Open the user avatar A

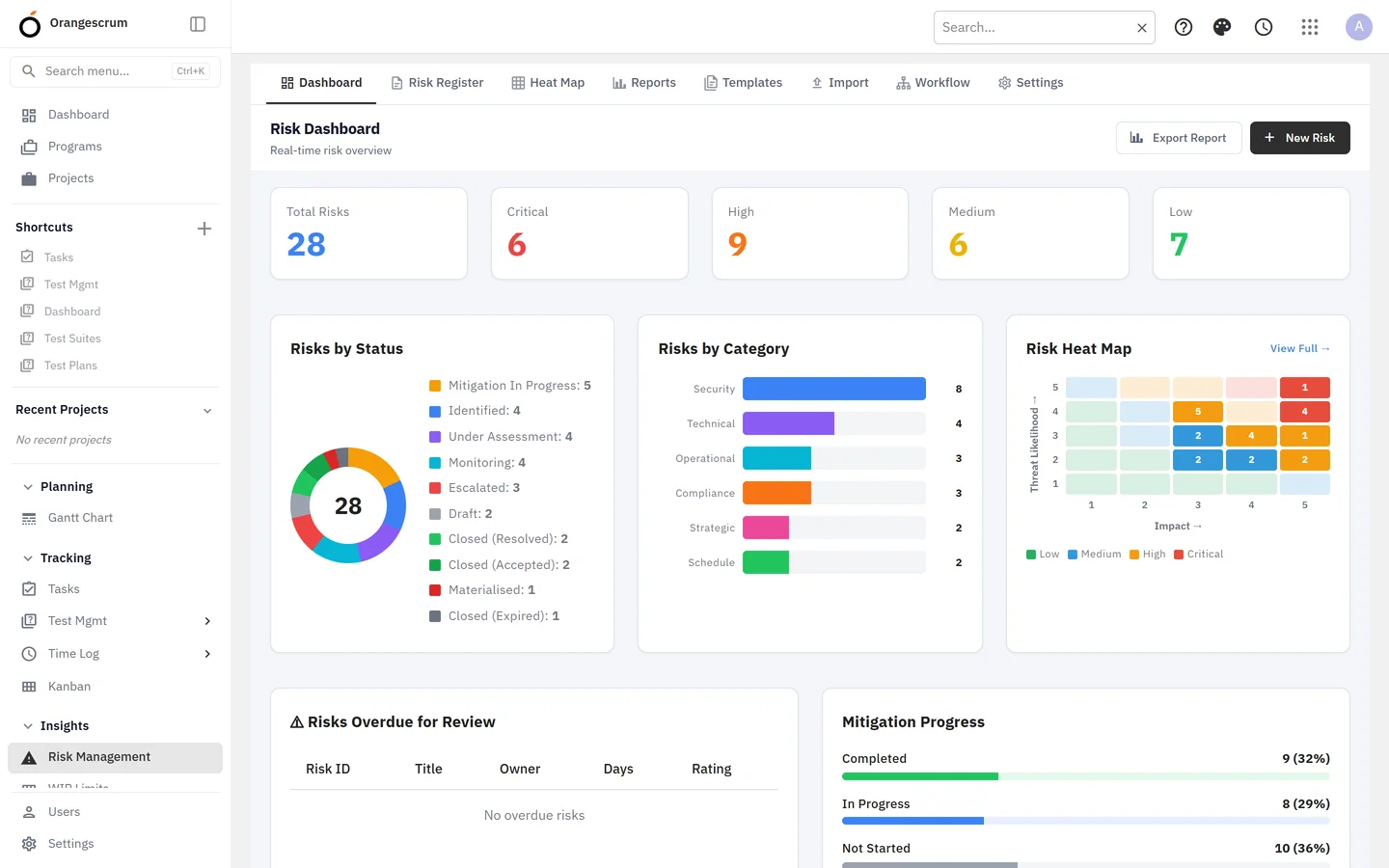click(x=1359, y=27)
